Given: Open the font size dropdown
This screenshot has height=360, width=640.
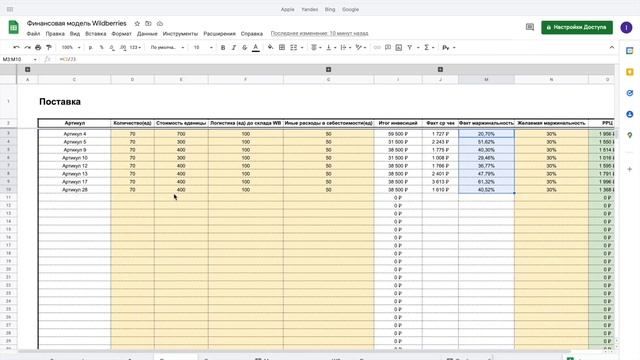Looking at the screenshot, I should [x=203, y=47].
